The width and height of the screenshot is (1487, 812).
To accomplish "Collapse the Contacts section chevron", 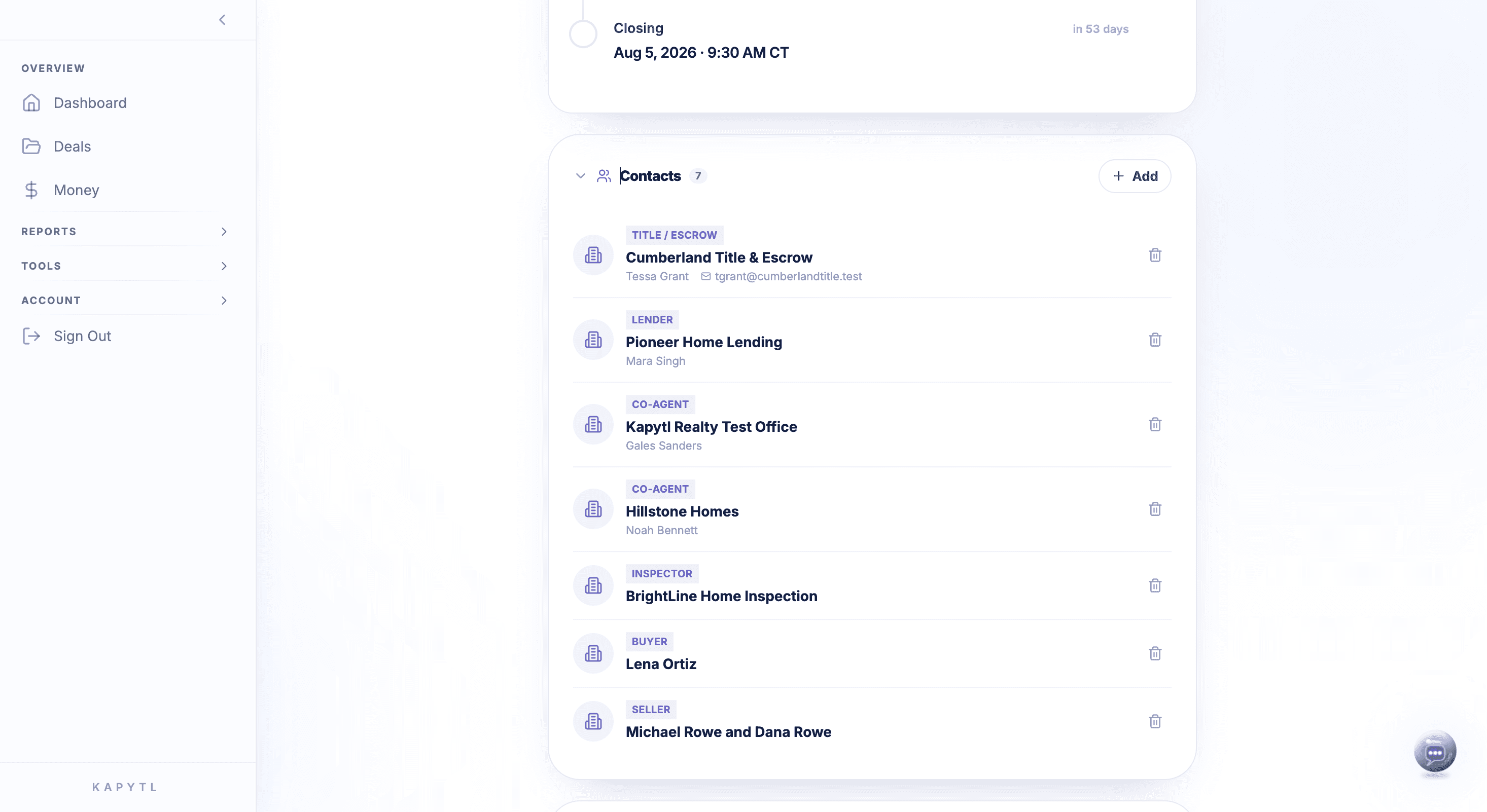I will (x=581, y=176).
